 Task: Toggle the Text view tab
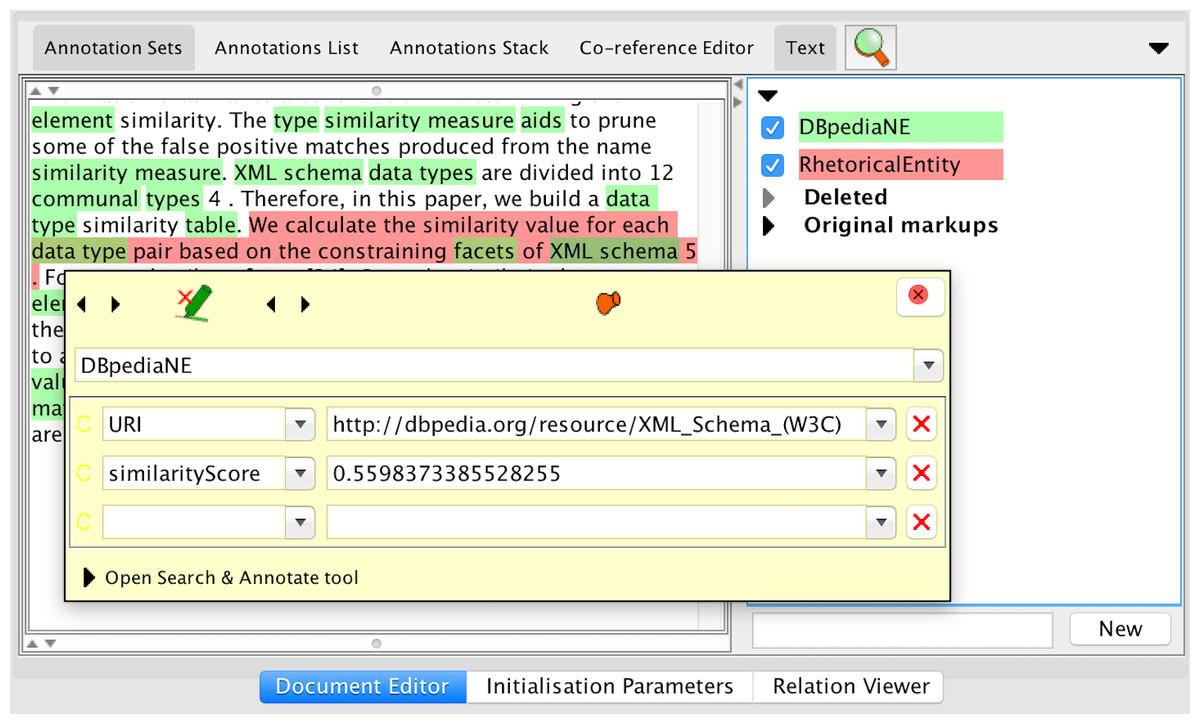point(805,48)
